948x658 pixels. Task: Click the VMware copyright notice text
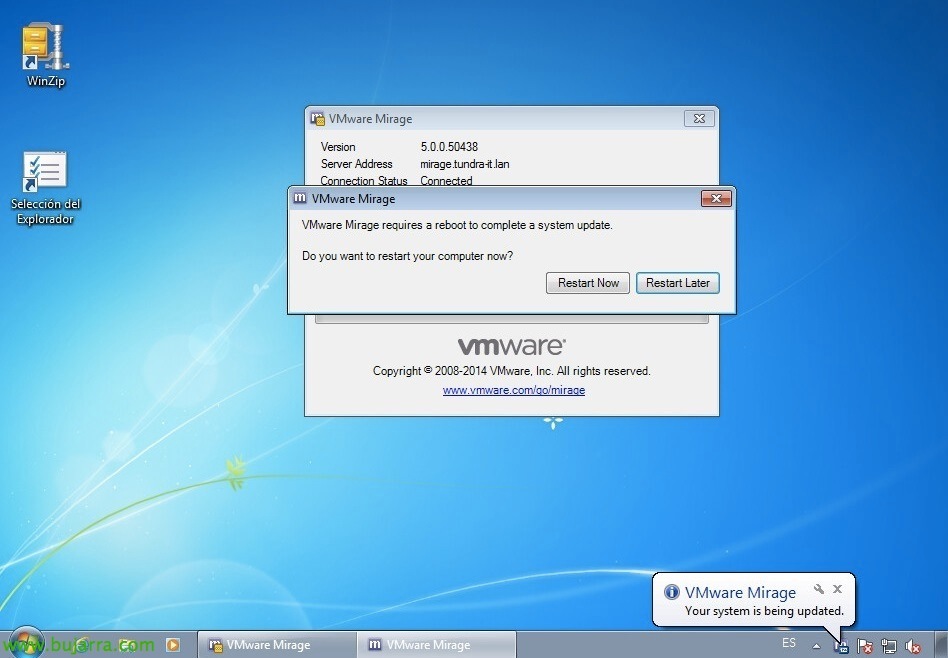(511, 371)
